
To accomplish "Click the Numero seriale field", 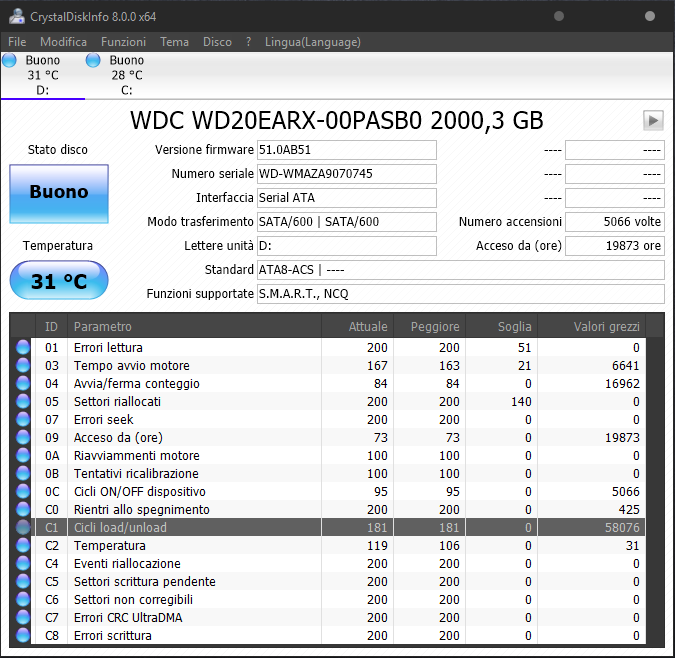I will [x=347, y=174].
